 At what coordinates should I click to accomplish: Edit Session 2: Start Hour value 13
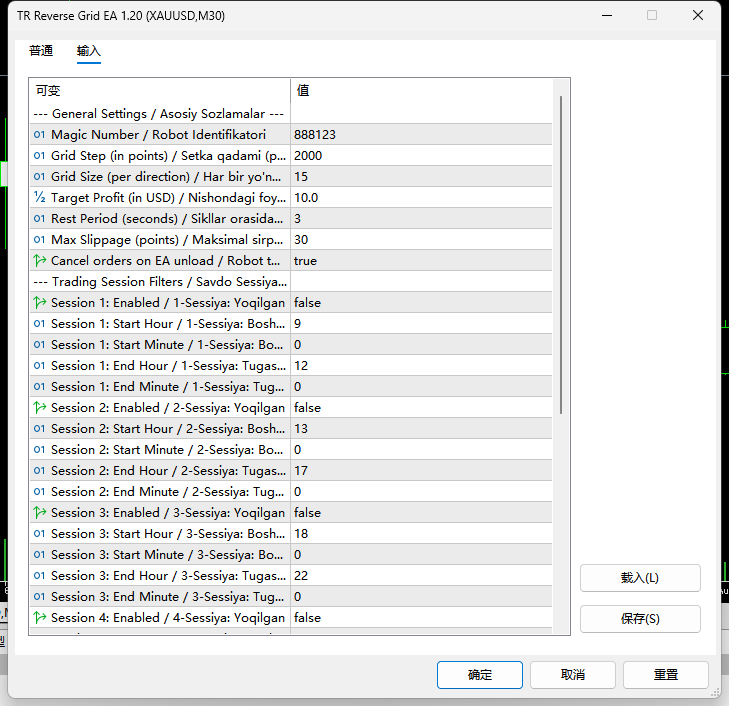(x=421, y=429)
